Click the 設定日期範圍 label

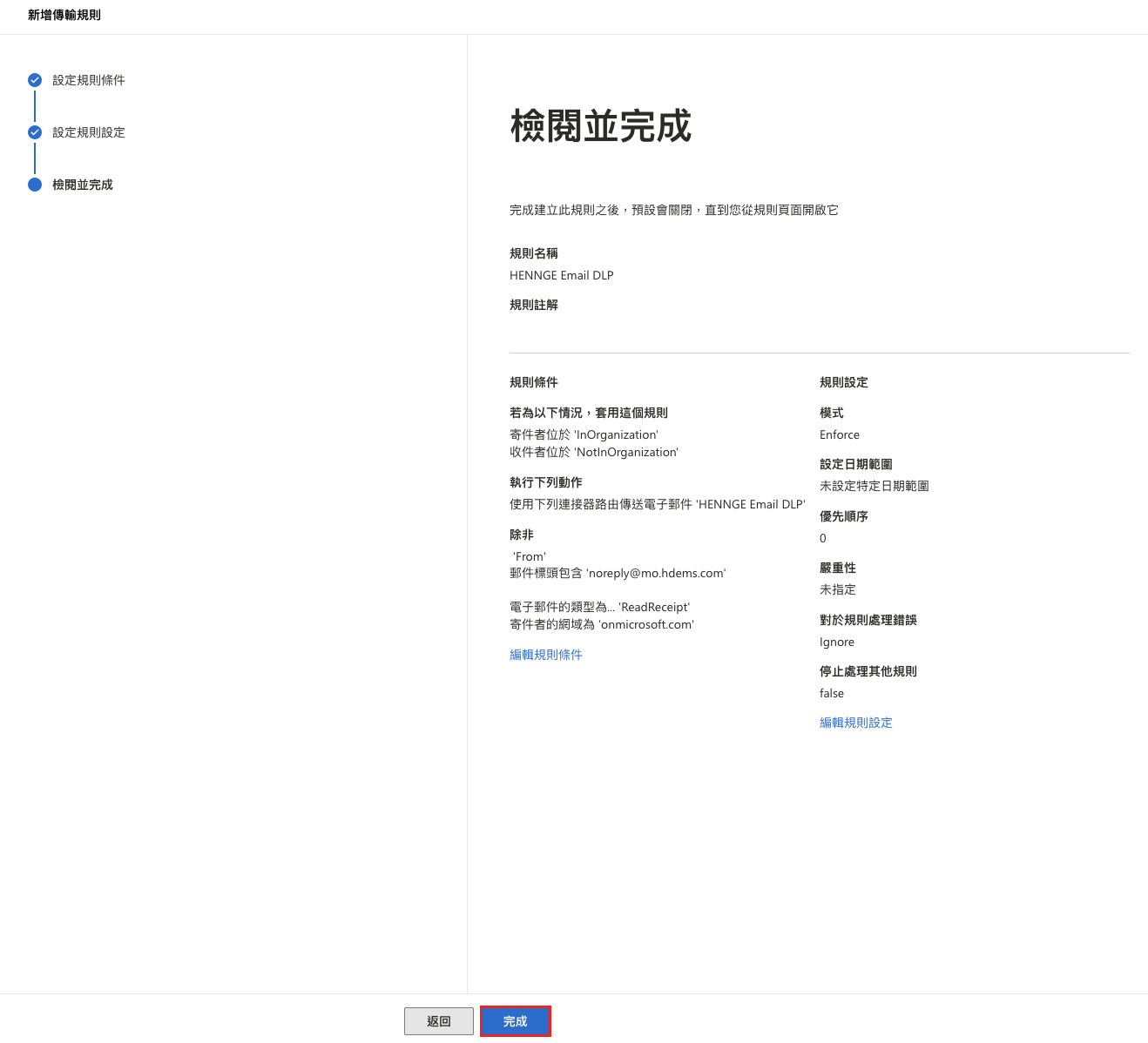coord(856,464)
